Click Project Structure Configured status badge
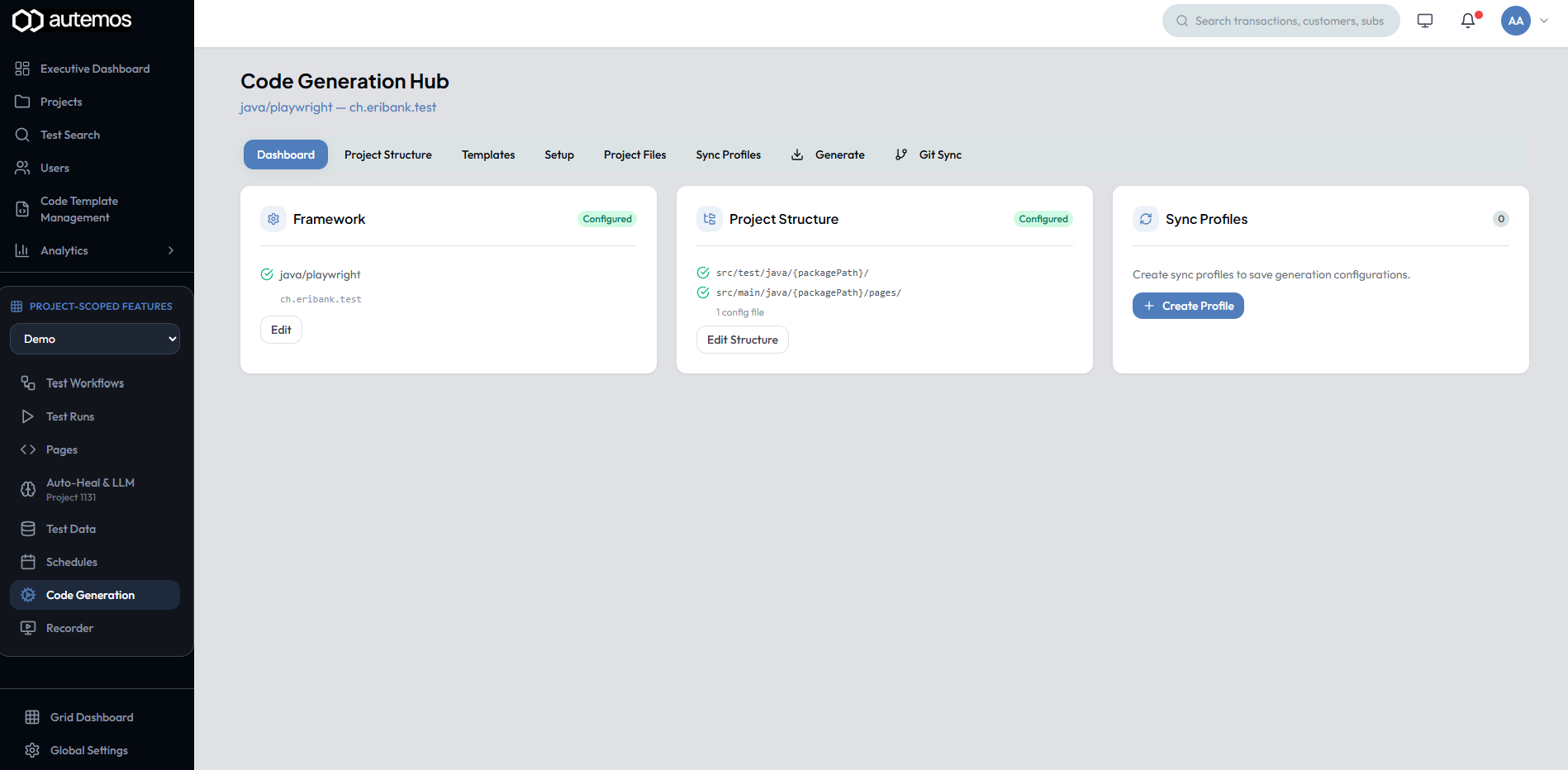This screenshot has height=770, width=1568. point(1043,219)
